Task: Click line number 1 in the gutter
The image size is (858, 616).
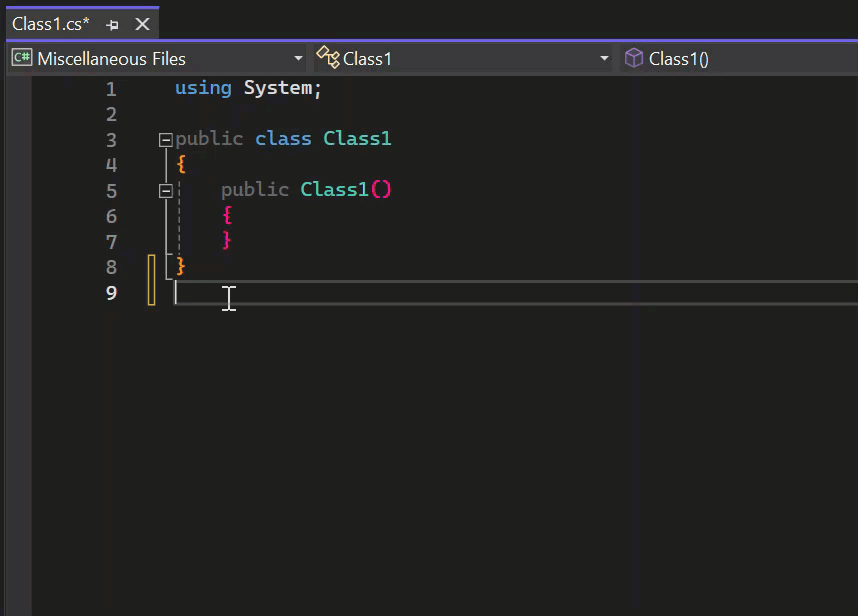Action: click(x=111, y=89)
